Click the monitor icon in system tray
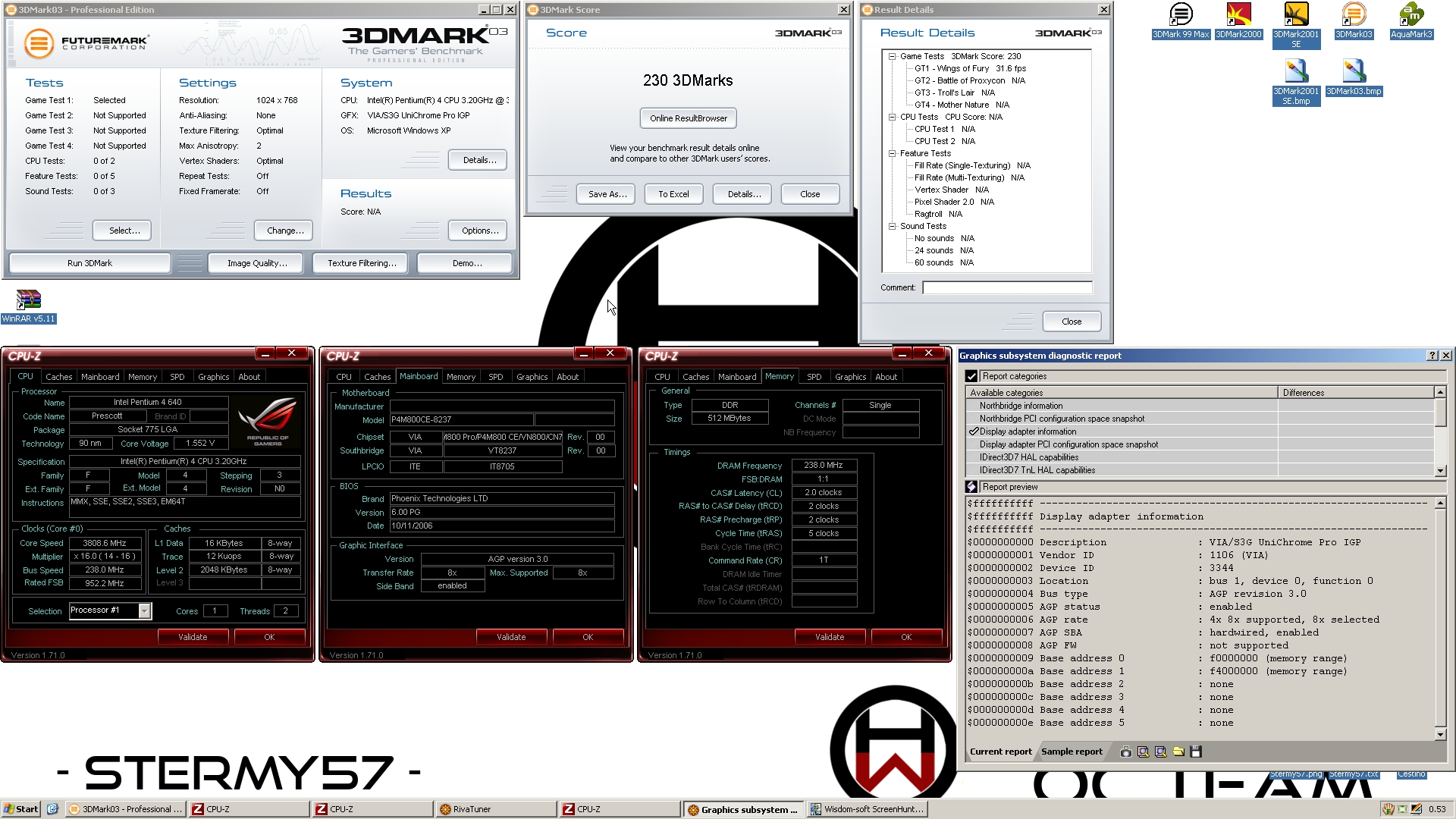Viewport: 1456px width, 819px height. point(1415,809)
